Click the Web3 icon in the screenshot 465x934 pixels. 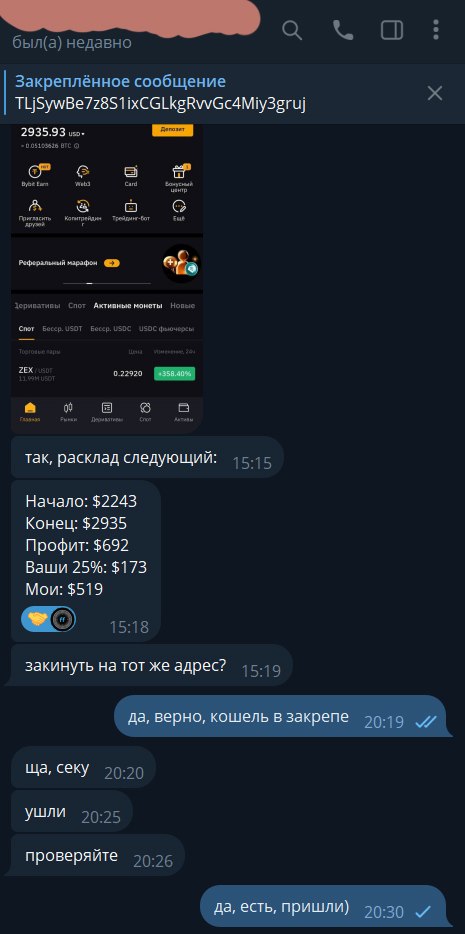click(x=83, y=172)
